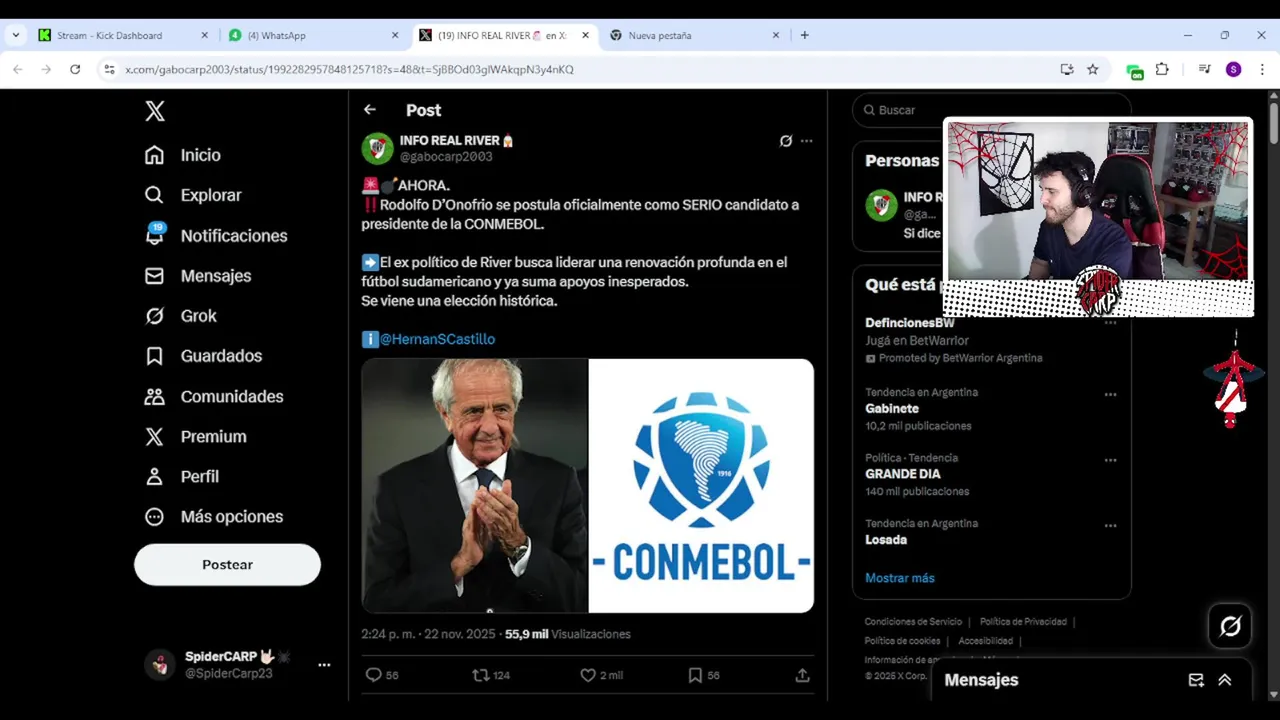Open Losada trend options ellipsis
The width and height of the screenshot is (1280, 720).
(1110, 525)
